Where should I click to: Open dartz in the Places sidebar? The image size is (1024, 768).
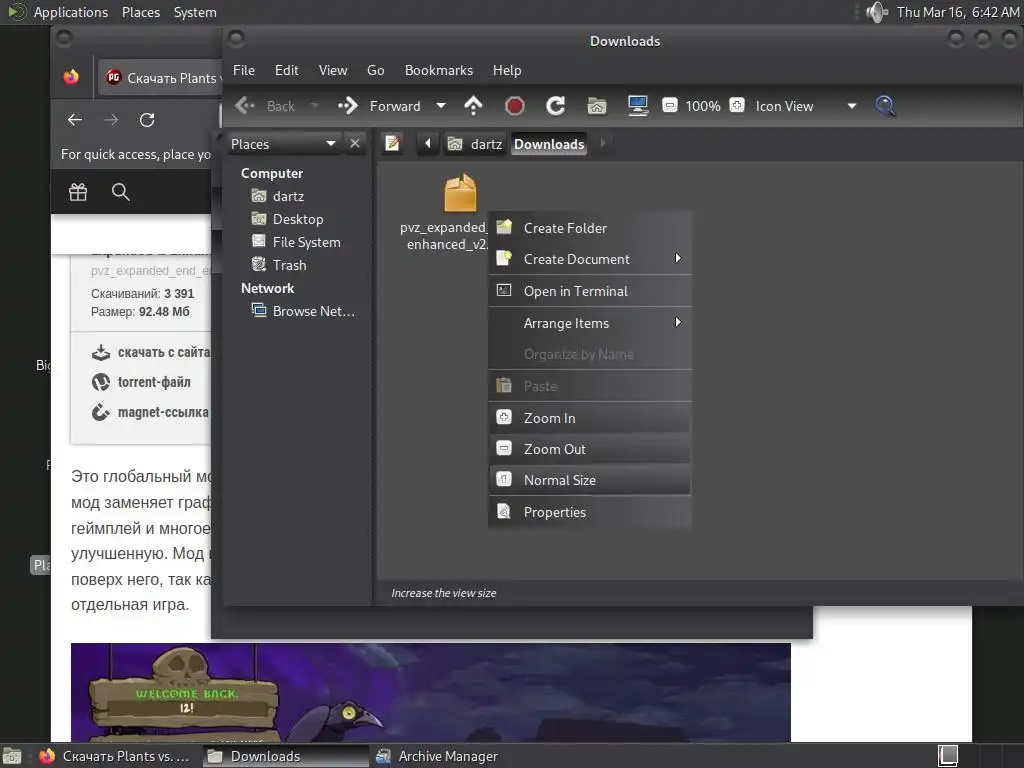tap(288, 196)
